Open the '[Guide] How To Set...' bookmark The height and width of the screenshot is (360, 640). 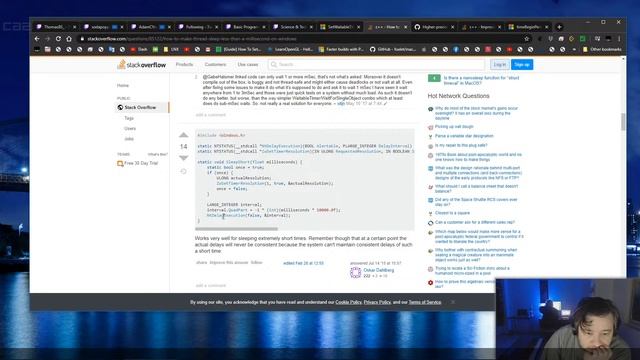tap(239, 49)
